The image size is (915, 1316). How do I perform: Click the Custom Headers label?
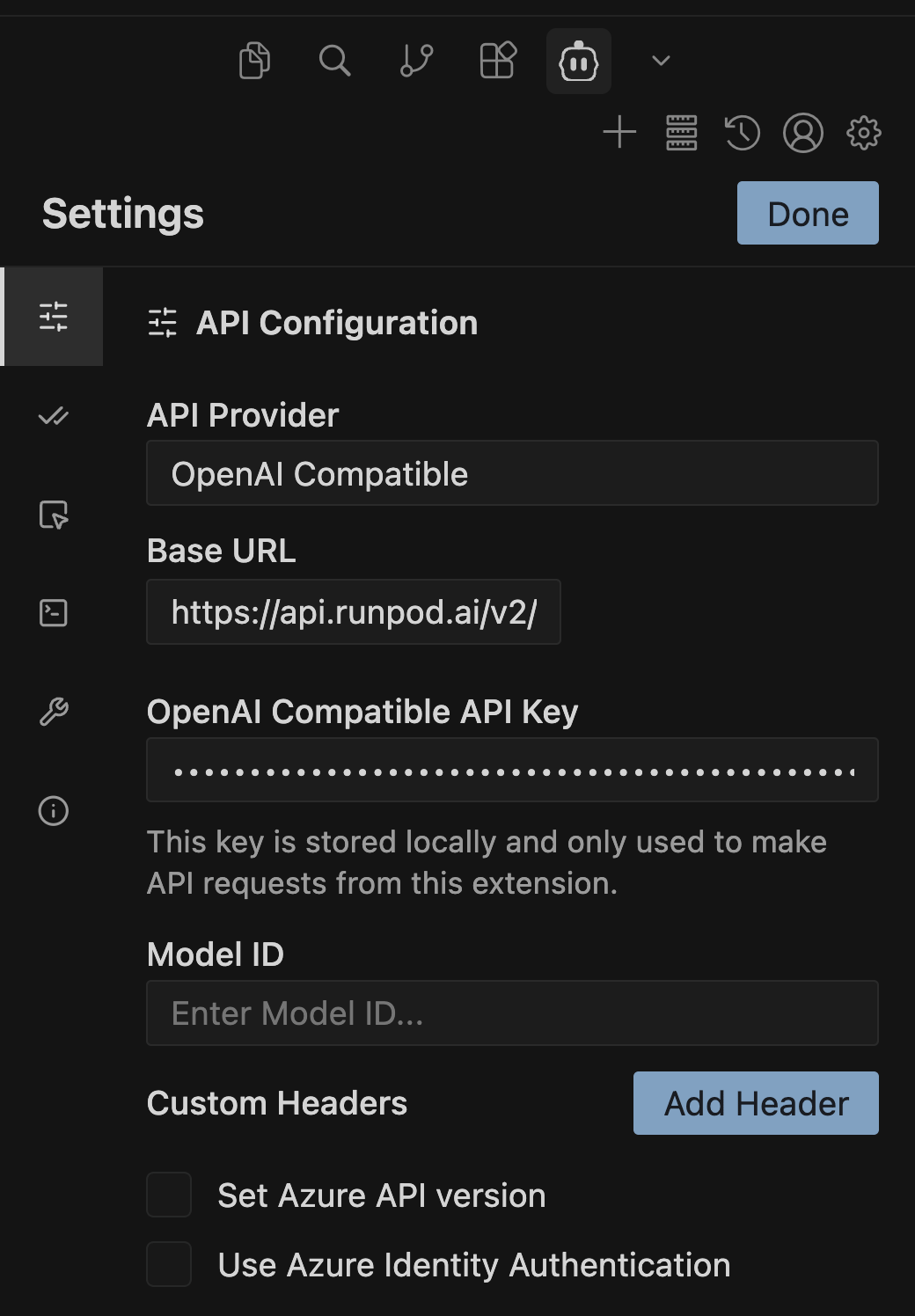[277, 1103]
